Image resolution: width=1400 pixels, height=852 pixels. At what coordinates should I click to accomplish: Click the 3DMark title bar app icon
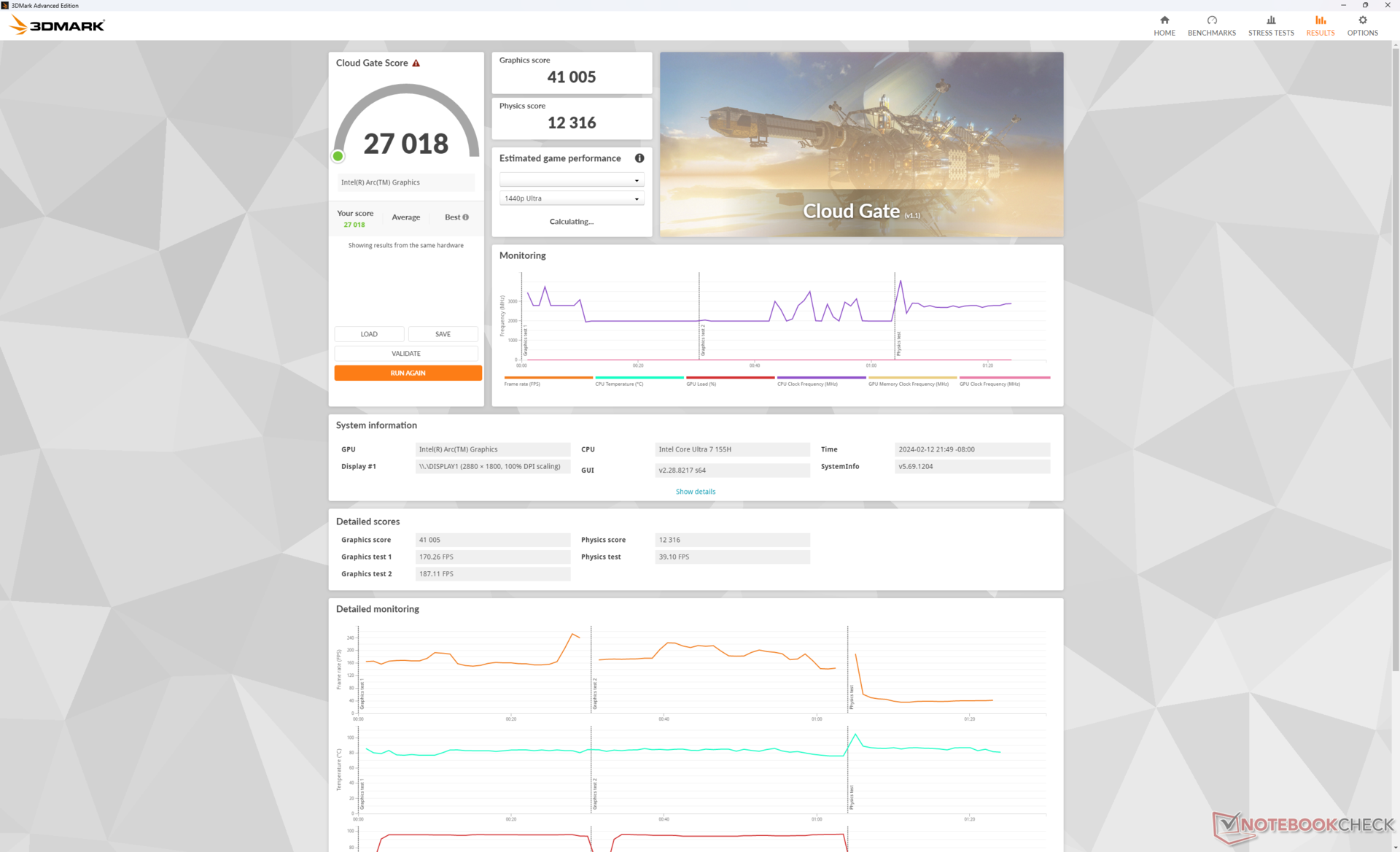[5, 5]
